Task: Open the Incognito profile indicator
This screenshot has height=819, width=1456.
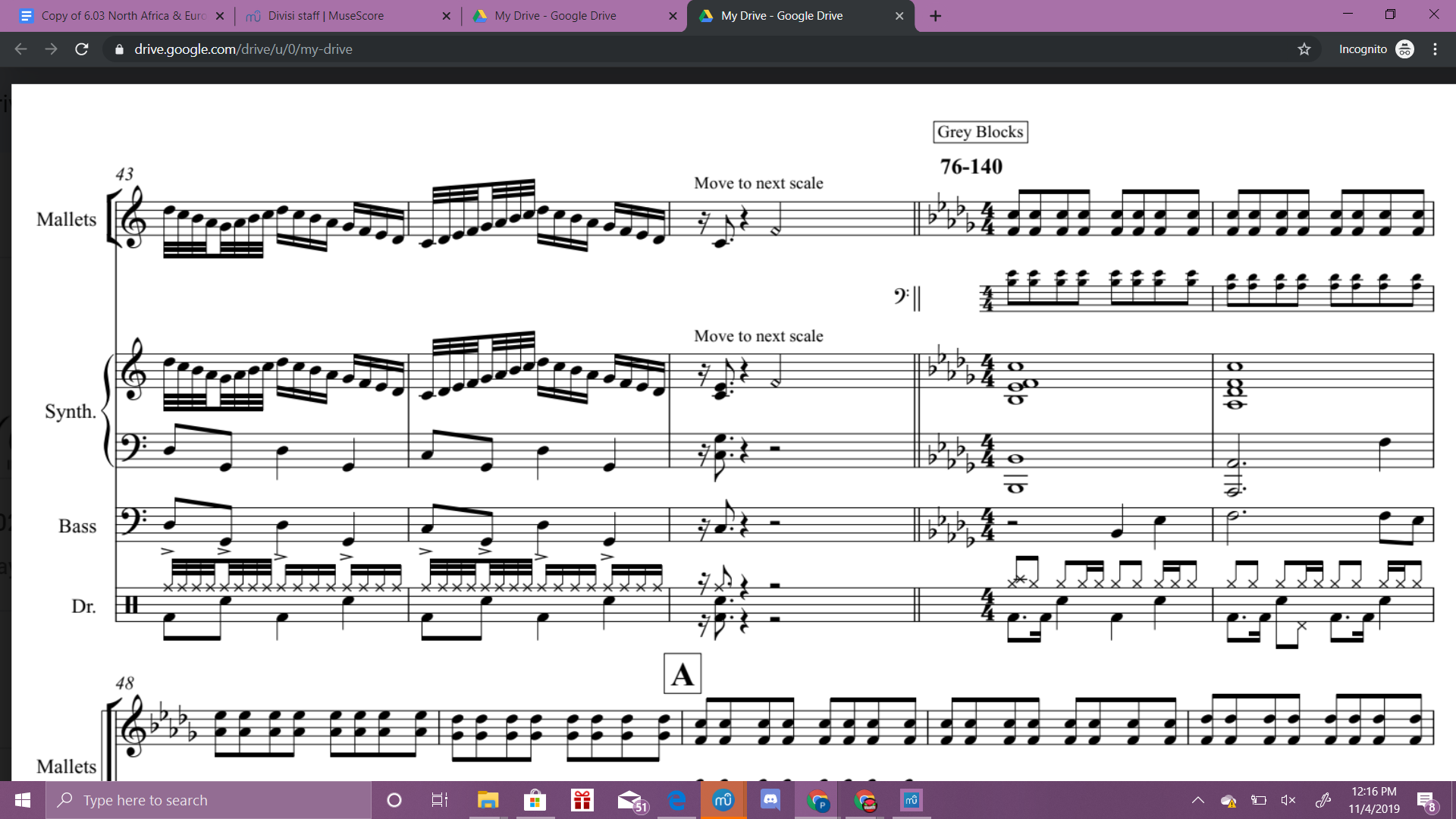Action: point(1376,49)
